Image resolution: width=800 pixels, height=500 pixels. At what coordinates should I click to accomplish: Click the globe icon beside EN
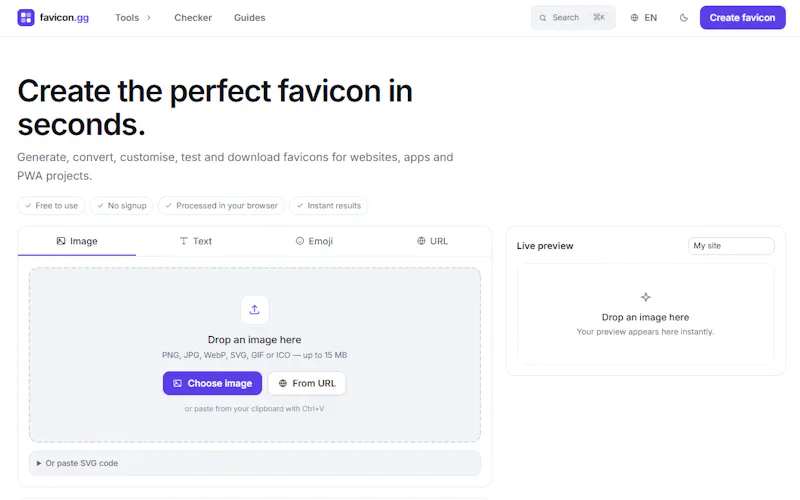click(634, 17)
